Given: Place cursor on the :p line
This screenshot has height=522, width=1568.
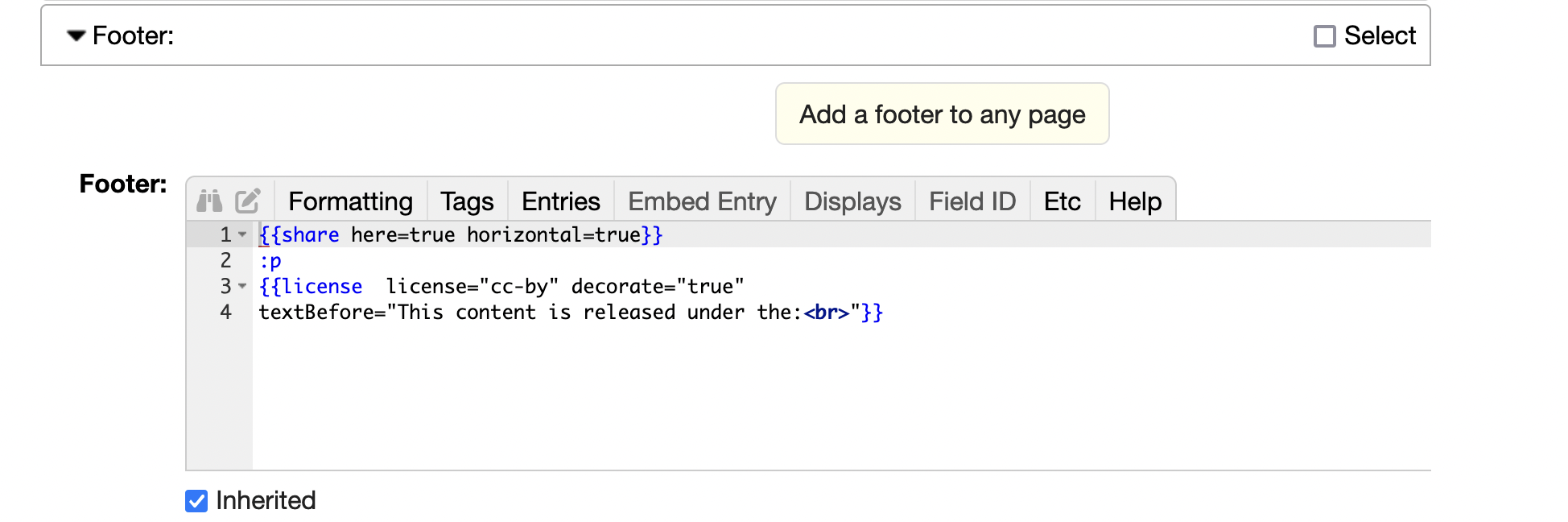Looking at the screenshot, I should pos(270,261).
